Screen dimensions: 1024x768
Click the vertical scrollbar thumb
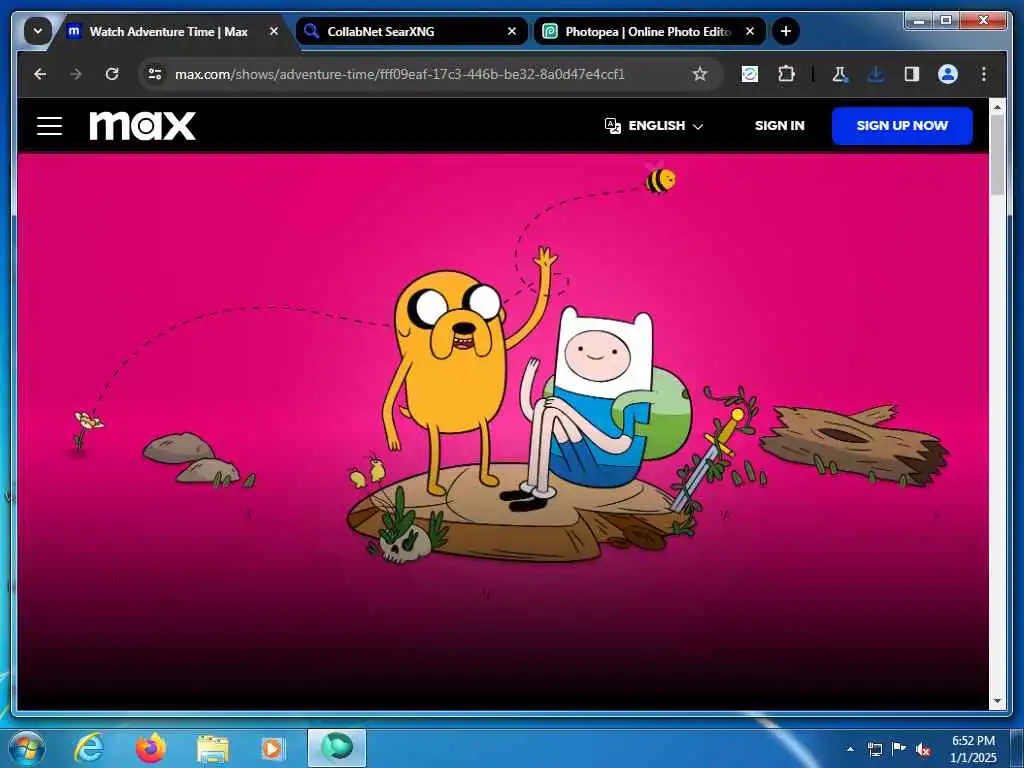997,155
